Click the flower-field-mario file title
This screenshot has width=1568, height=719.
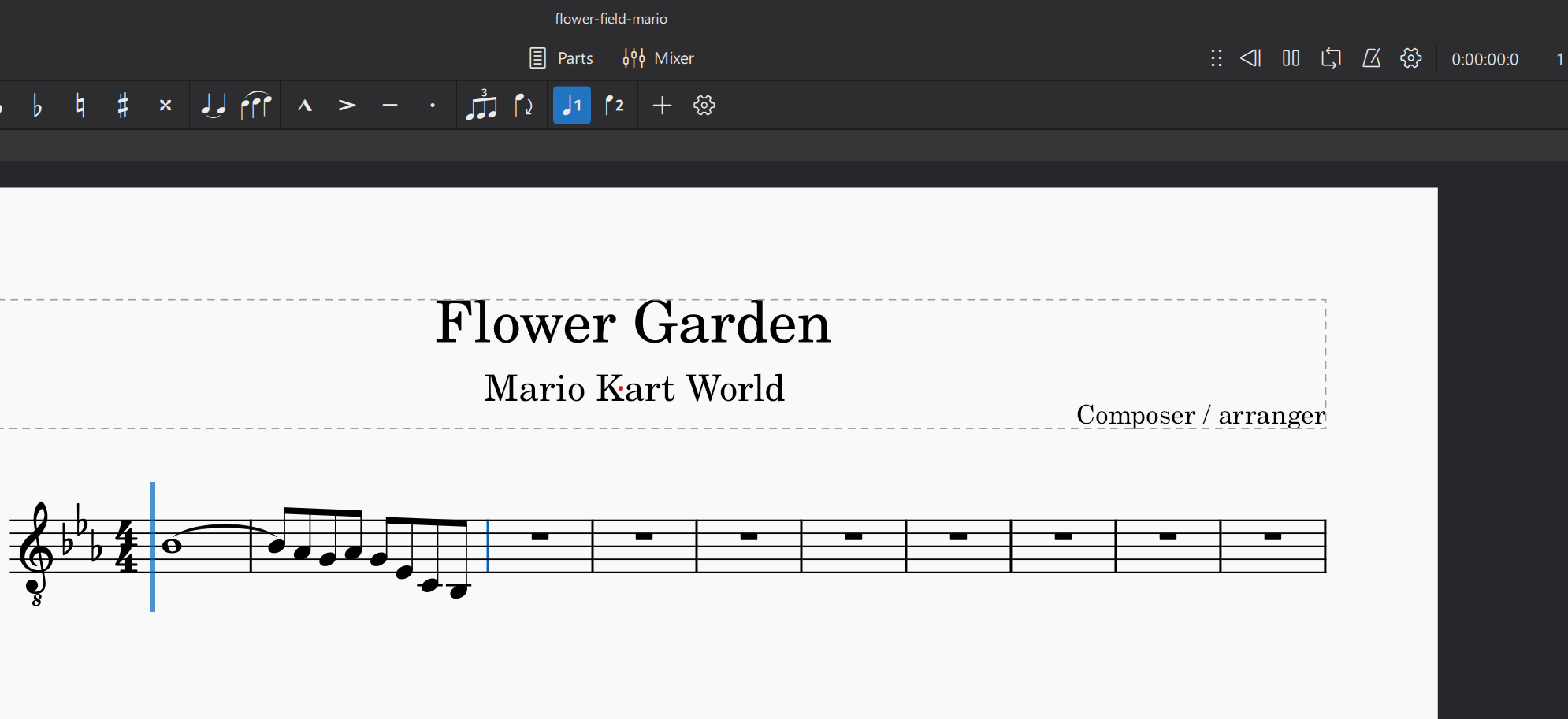click(x=611, y=19)
